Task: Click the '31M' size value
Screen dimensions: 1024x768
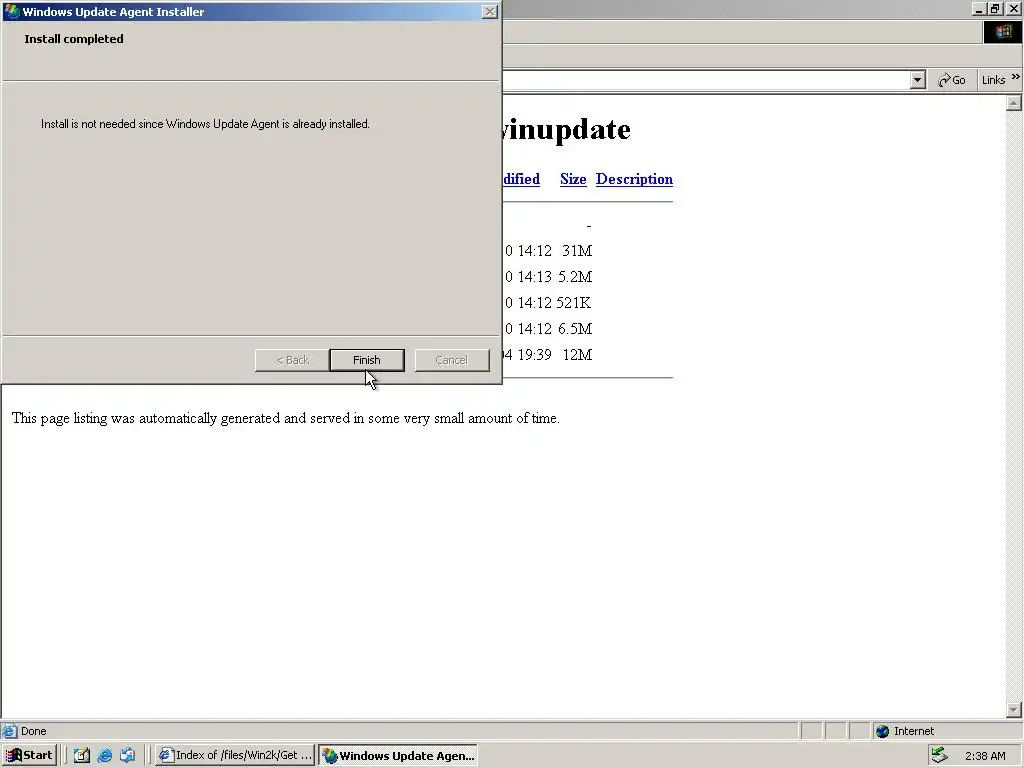Action: [x=577, y=251]
